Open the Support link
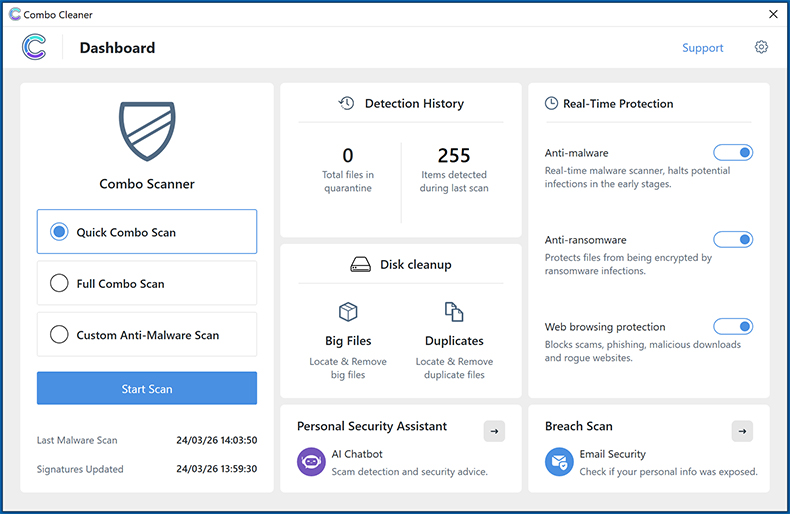 click(702, 48)
